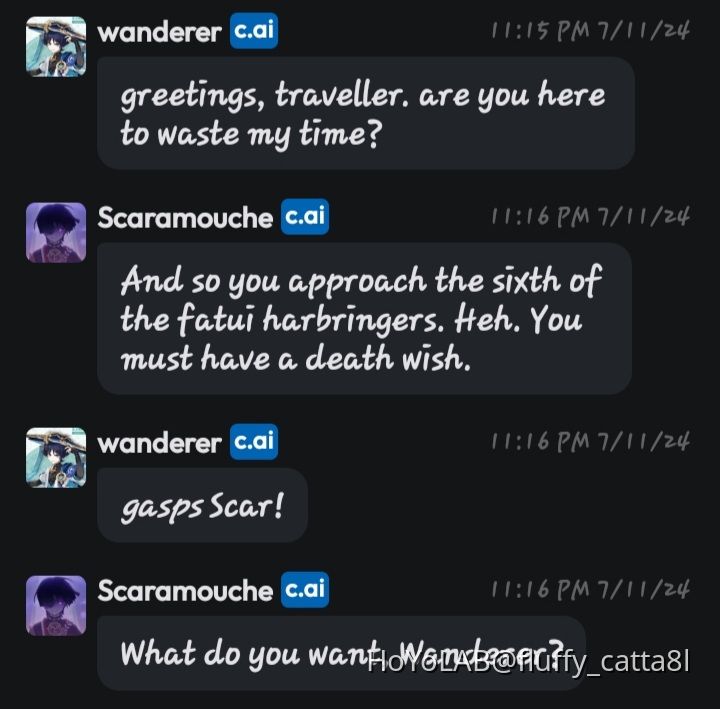This screenshot has width=720, height=709.
Task: Click the c.ai badge above the greetings message
Action: point(253,32)
